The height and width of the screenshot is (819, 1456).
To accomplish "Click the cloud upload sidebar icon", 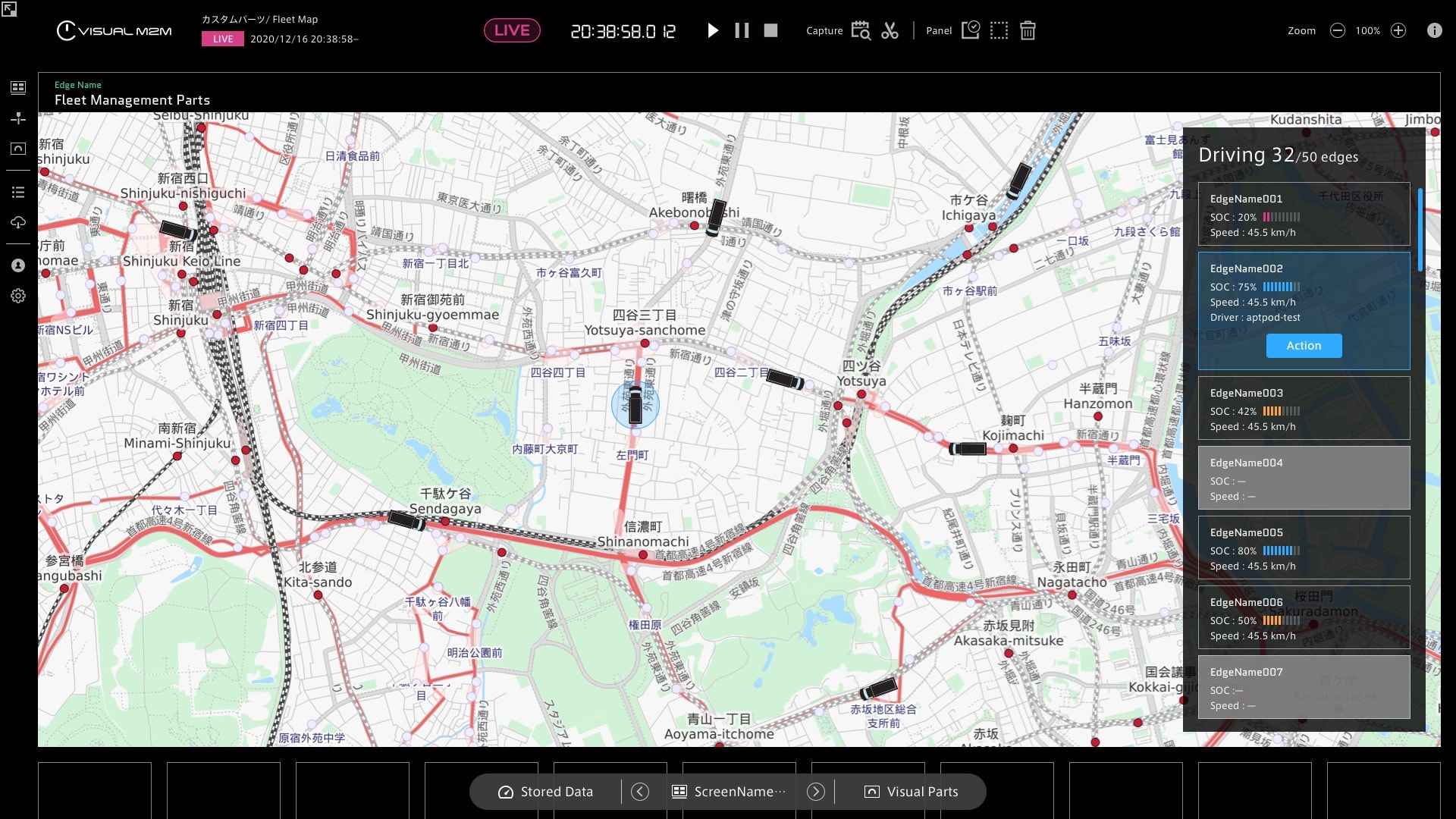I will [18, 222].
